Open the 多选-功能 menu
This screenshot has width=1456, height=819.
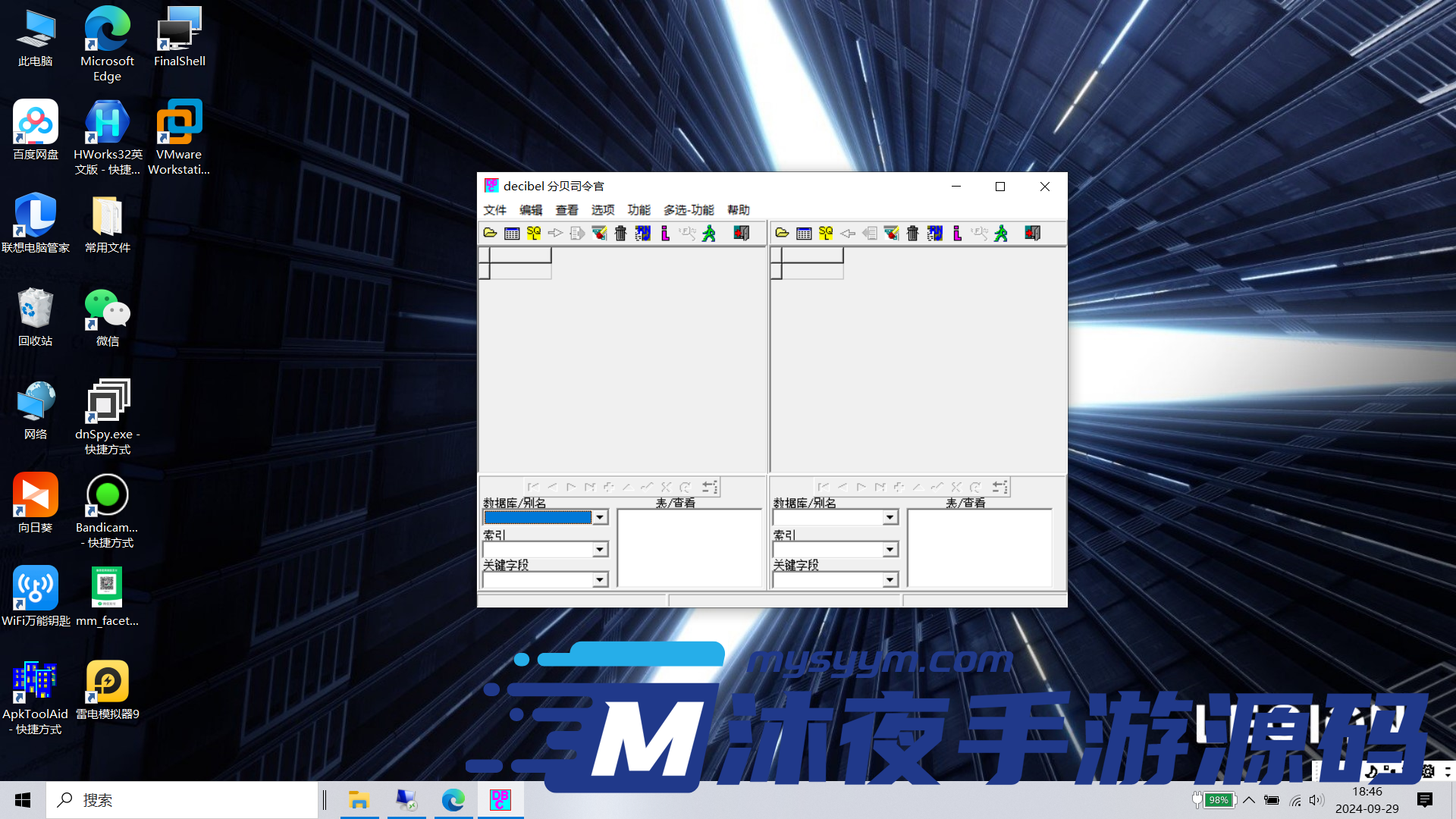tap(689, 210)
